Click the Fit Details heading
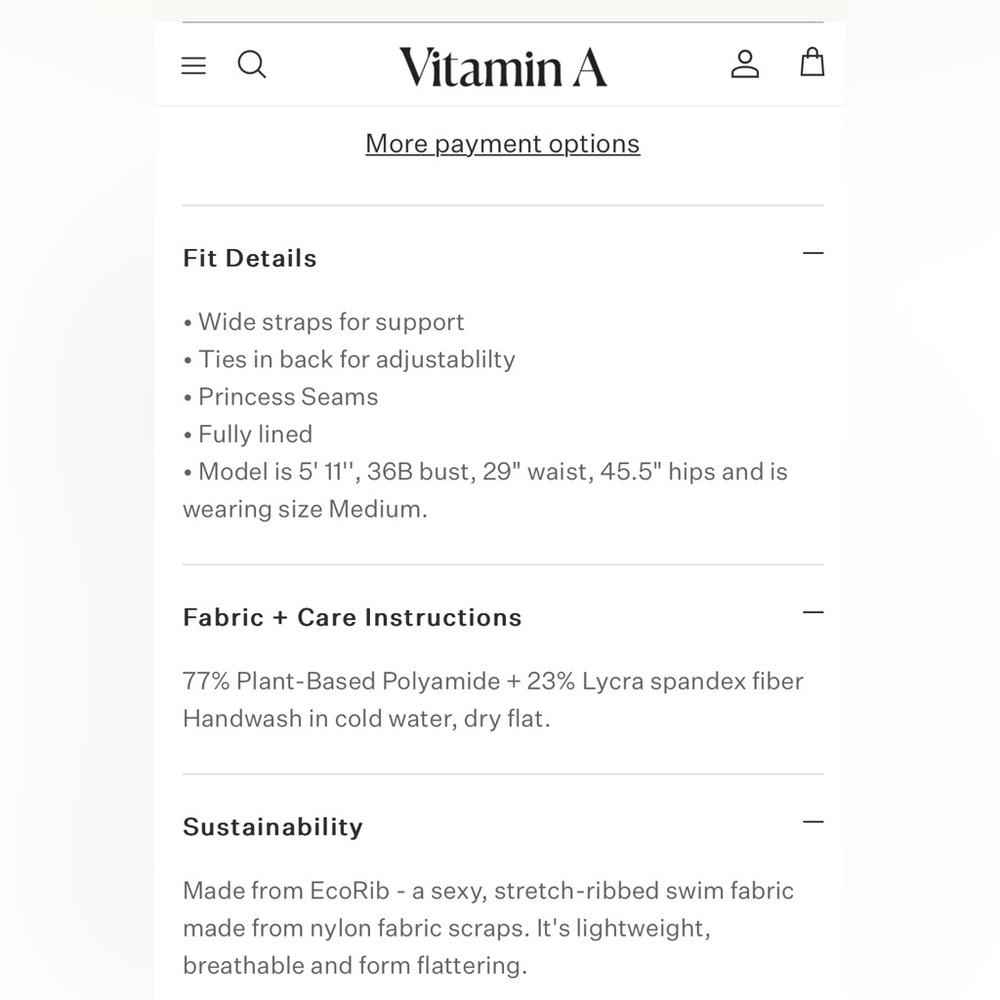The width and height of the screenshot is (1000, 1000). pos(249,258)
